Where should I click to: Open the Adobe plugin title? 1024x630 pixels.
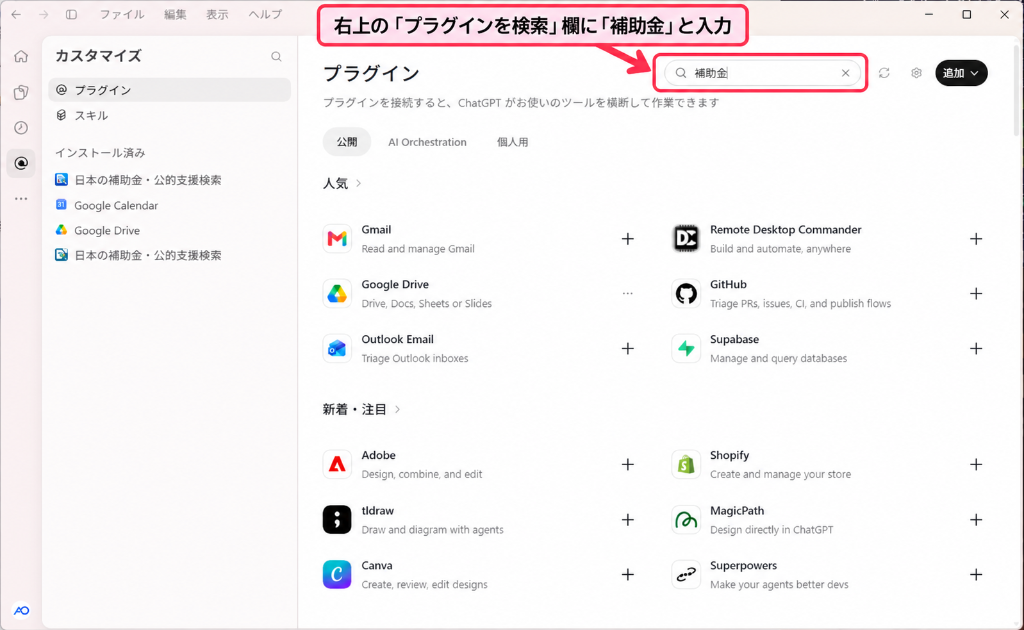[379, 455]
